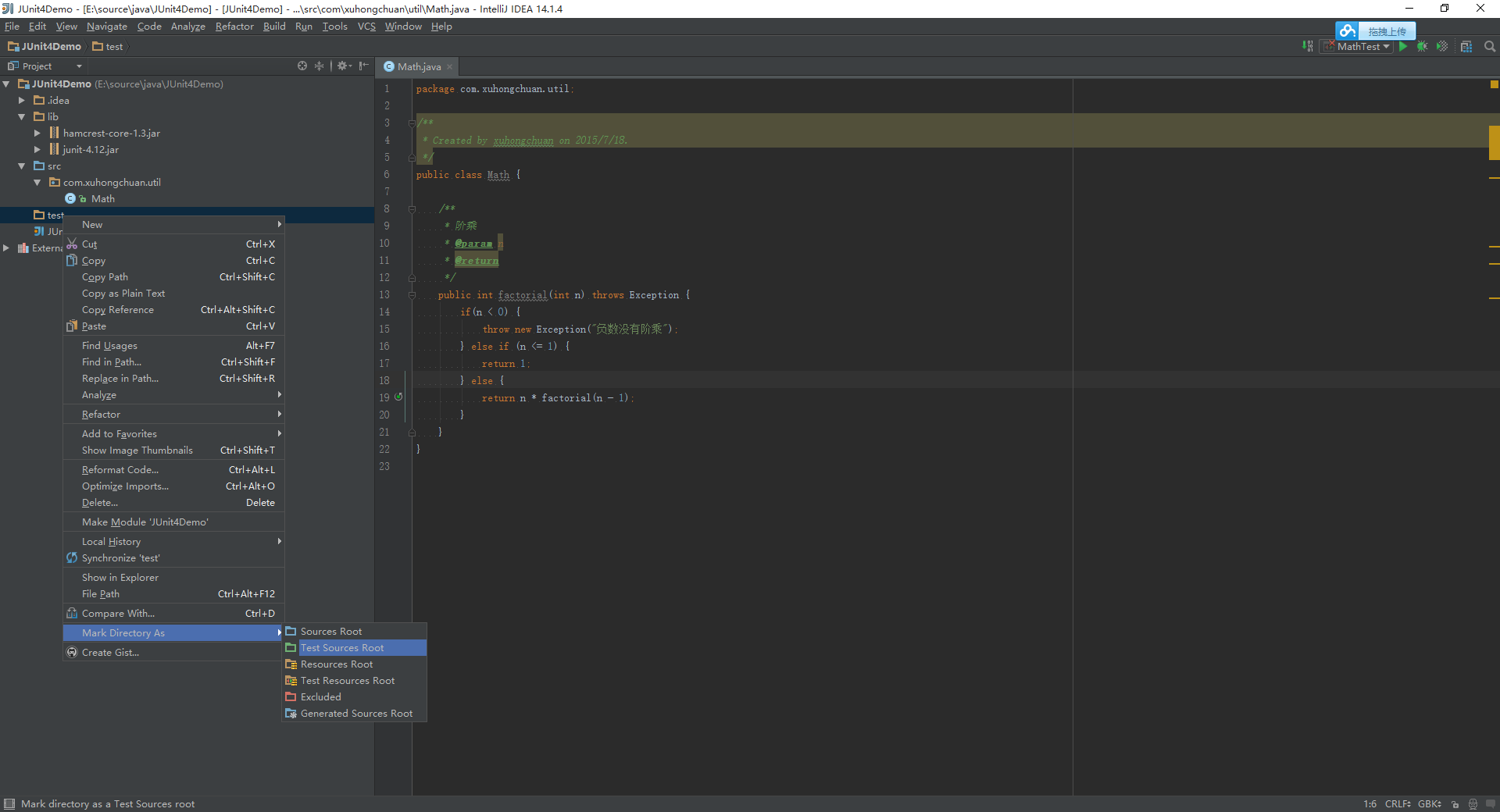This screenshot has height=812, width=1500.
Task: Toggle fold marker beside factorial method line
Action: tap(412, 295)
